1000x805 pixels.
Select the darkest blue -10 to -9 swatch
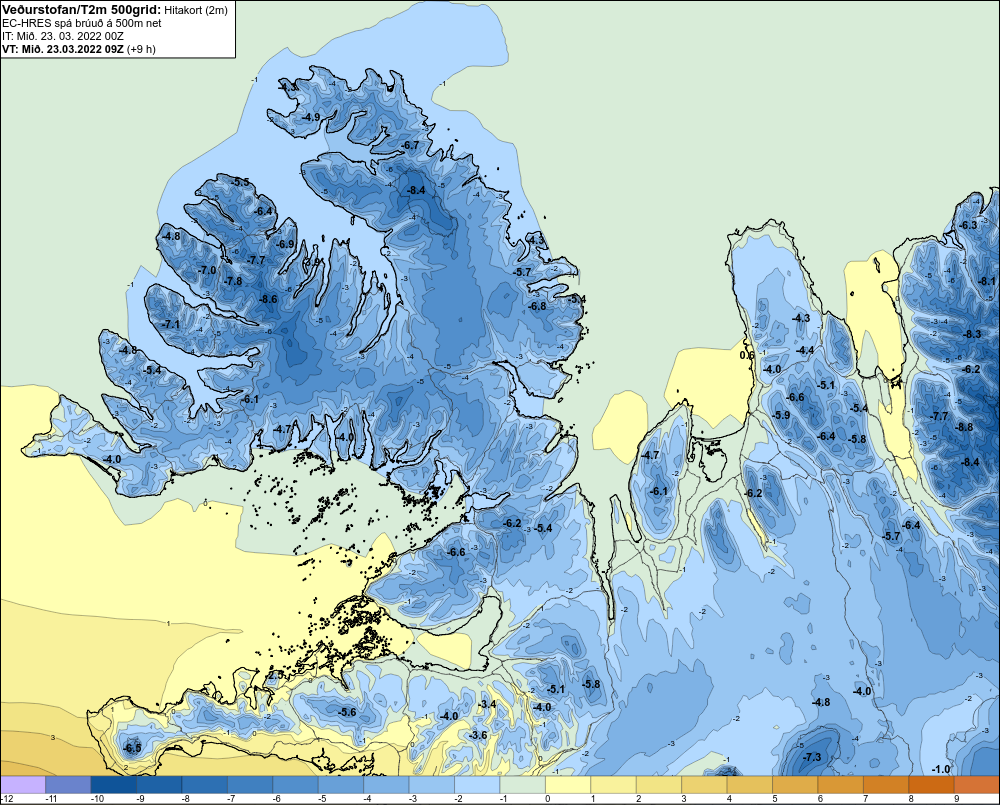tap(114, 784)
